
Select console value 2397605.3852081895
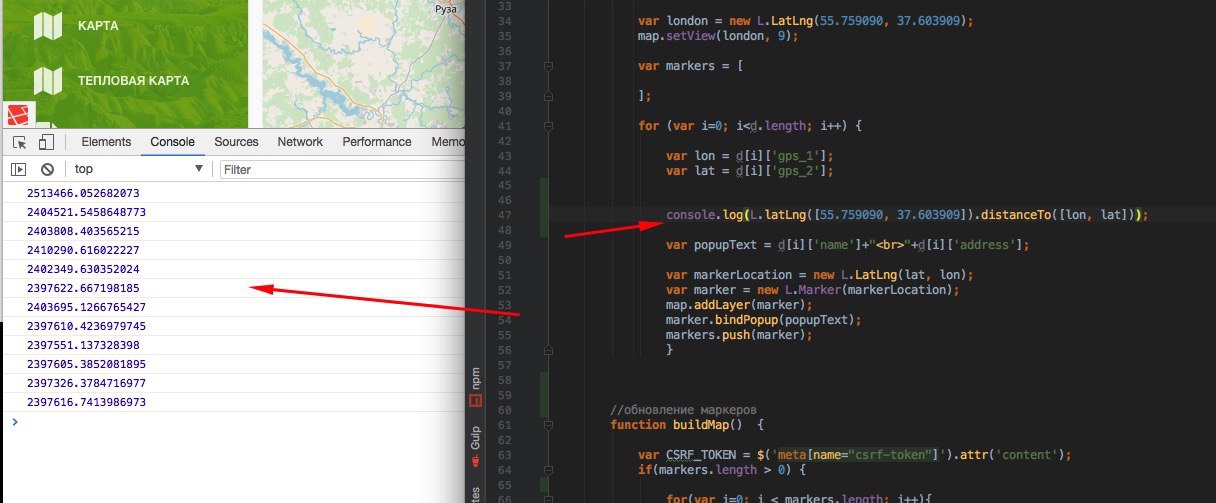coord(87,364)
